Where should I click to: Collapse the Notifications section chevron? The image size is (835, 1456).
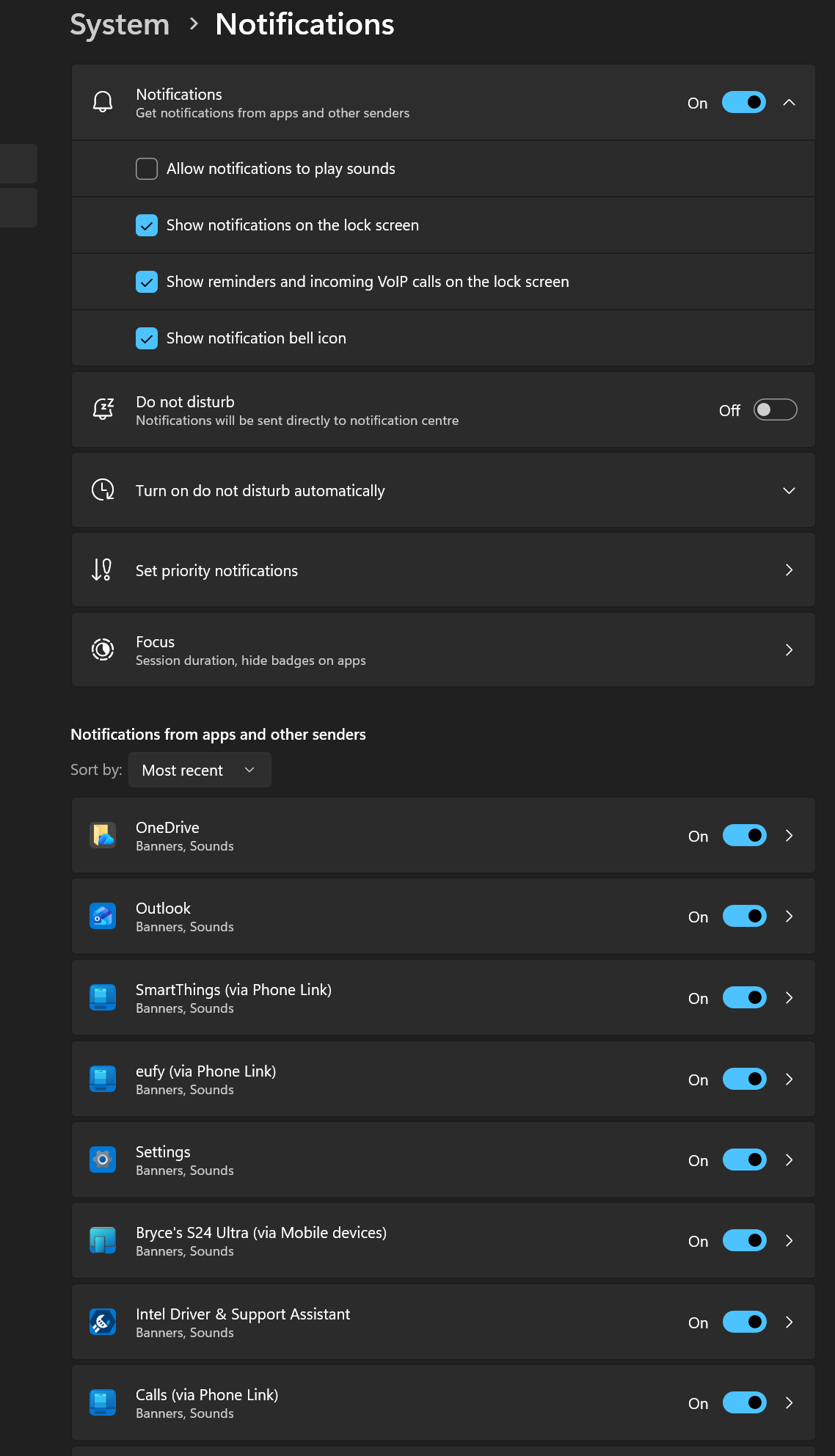point(789,102)
